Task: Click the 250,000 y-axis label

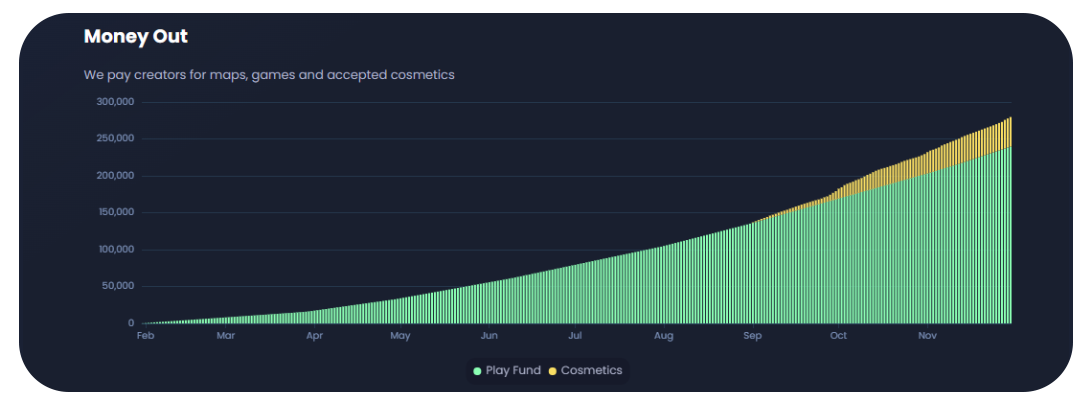Action: [115, 139]
